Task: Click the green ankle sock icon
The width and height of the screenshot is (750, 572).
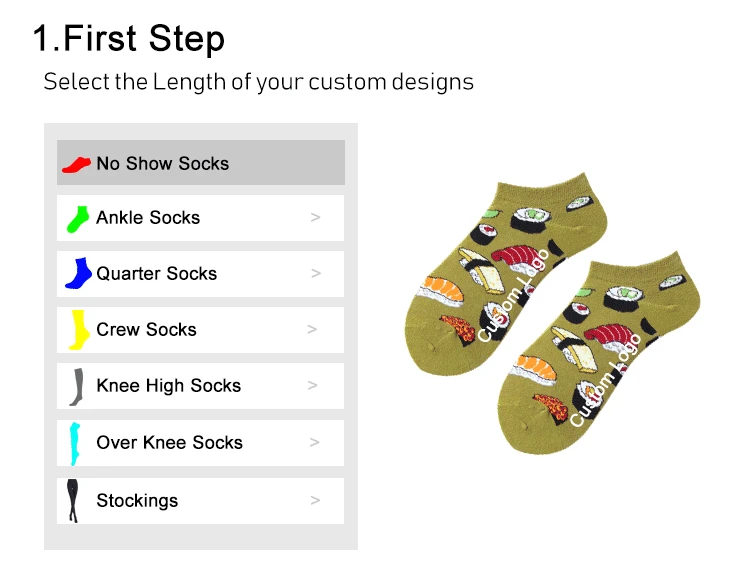Action: click(78, 218)
